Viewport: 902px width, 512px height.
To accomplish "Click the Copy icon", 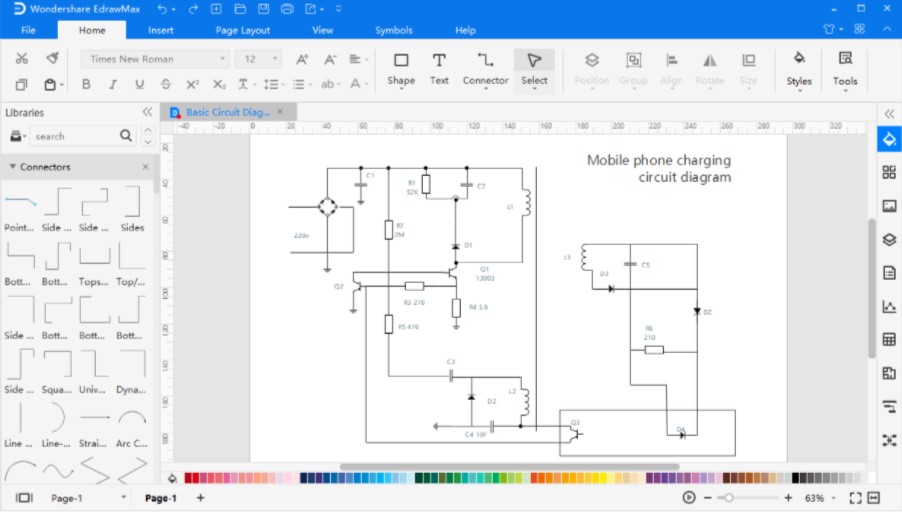I will pos(21,85).
